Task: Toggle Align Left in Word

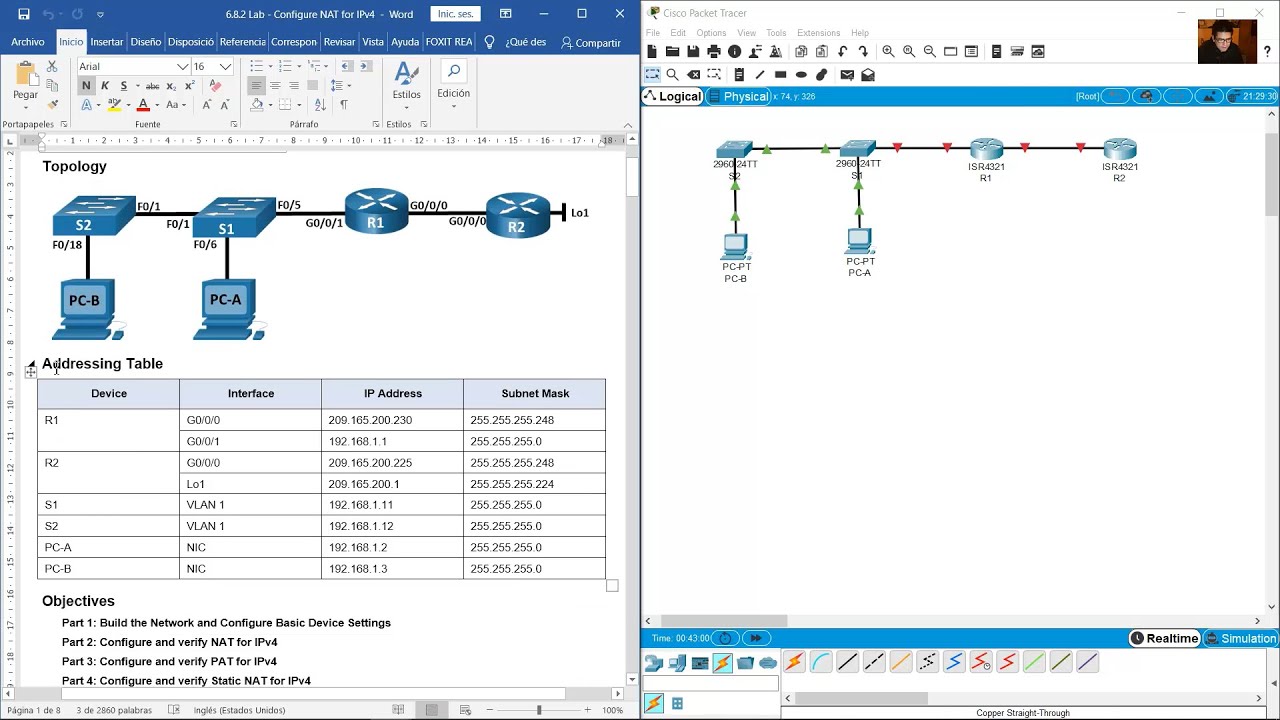Action: pos(256,85)
